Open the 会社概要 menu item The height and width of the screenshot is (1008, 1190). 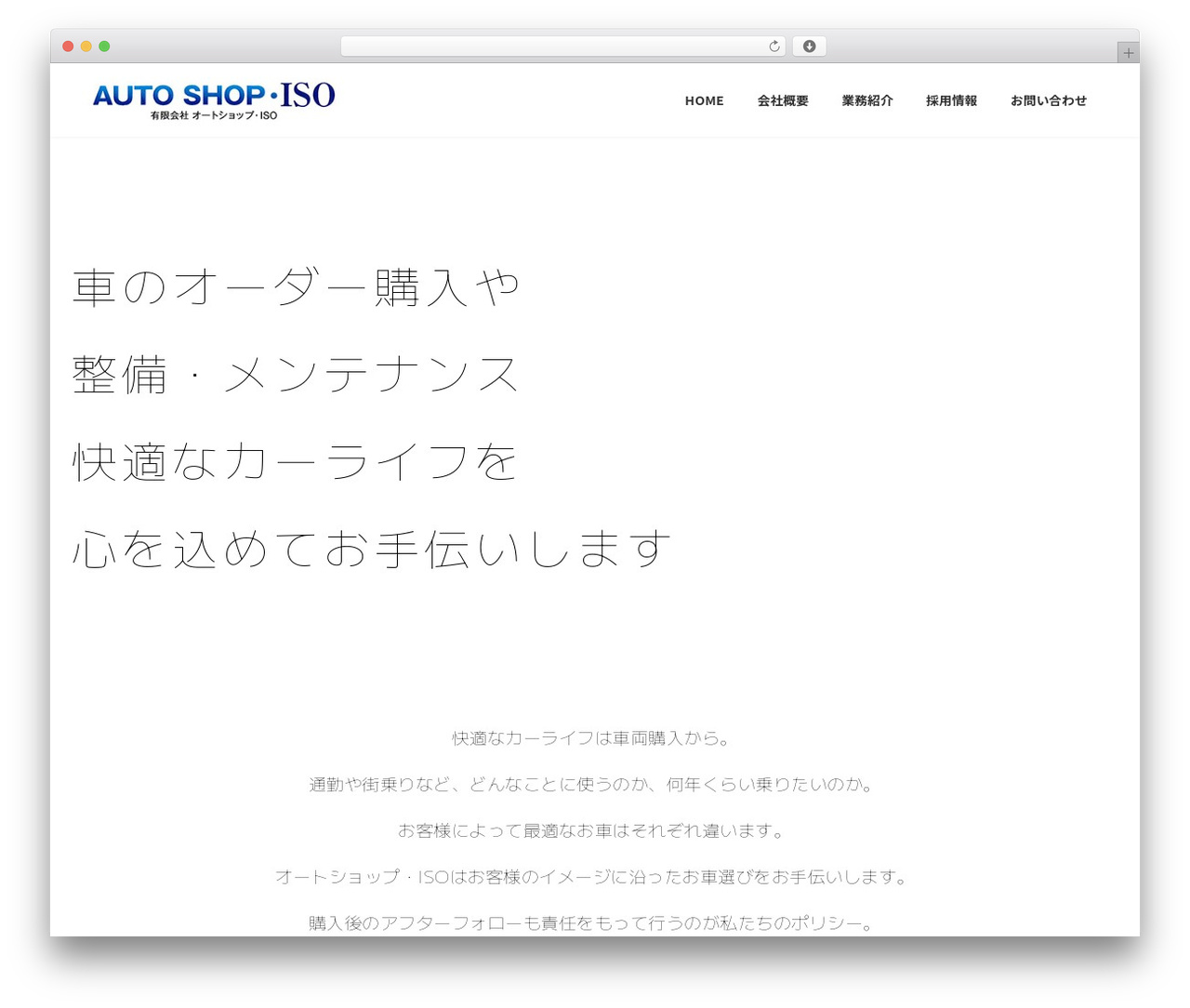[x=783, y=100]
